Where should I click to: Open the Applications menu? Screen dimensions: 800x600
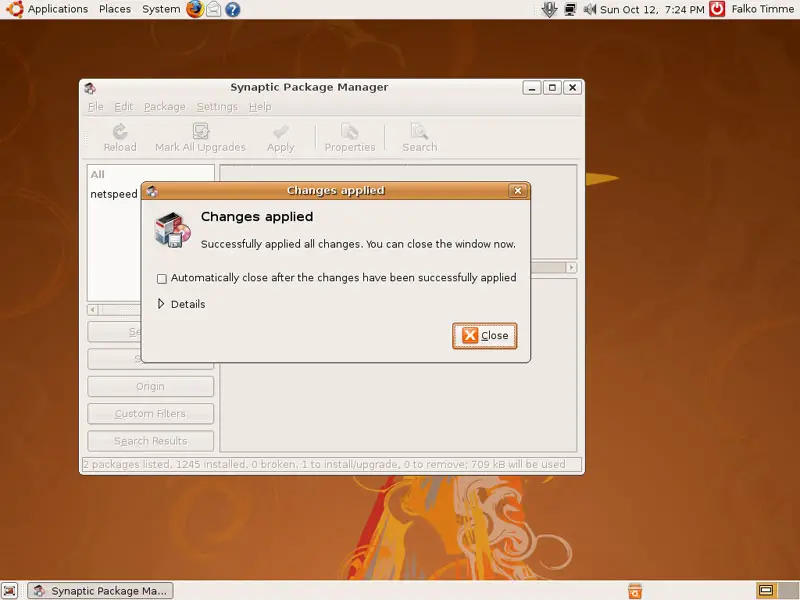58,9
